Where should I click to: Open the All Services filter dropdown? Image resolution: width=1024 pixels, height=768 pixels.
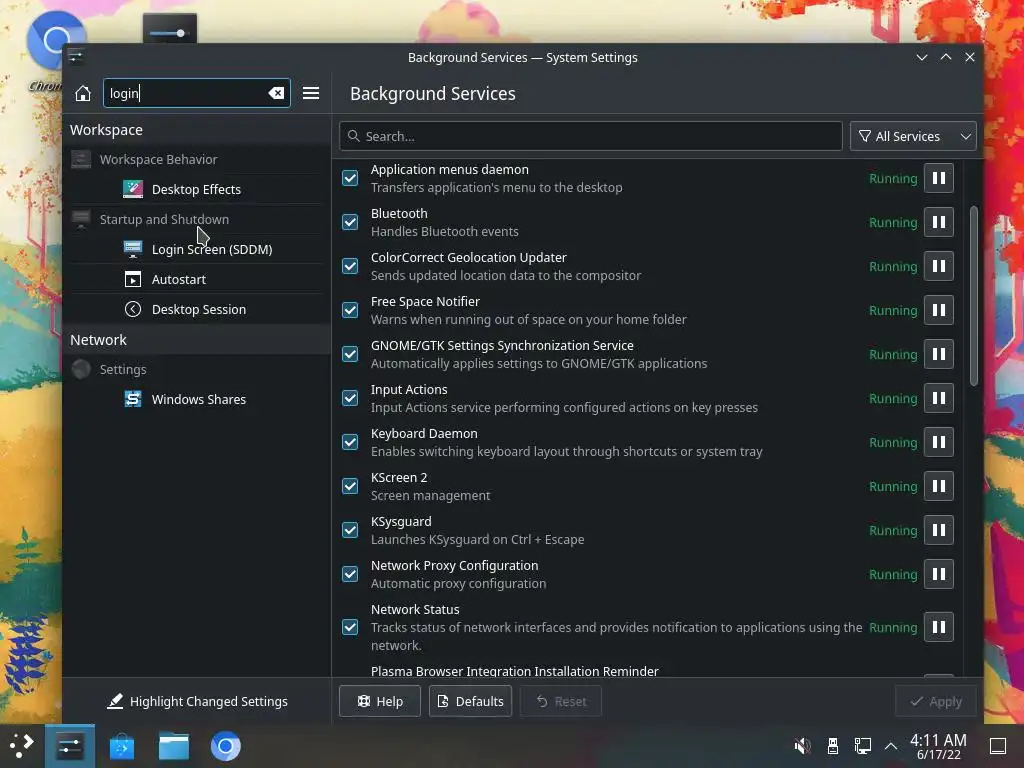click(913, 136)
